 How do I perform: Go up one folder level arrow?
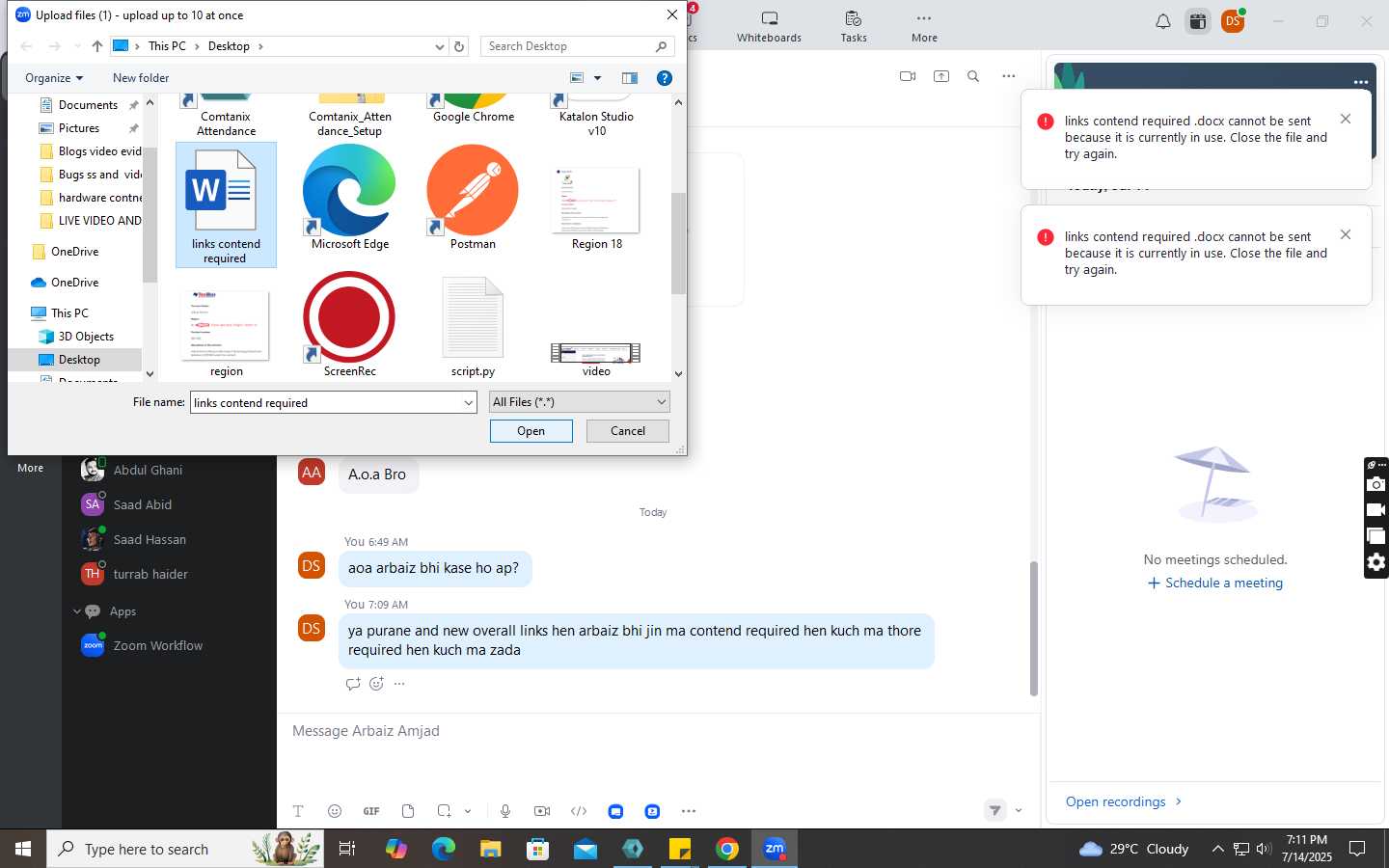point(96,46)
